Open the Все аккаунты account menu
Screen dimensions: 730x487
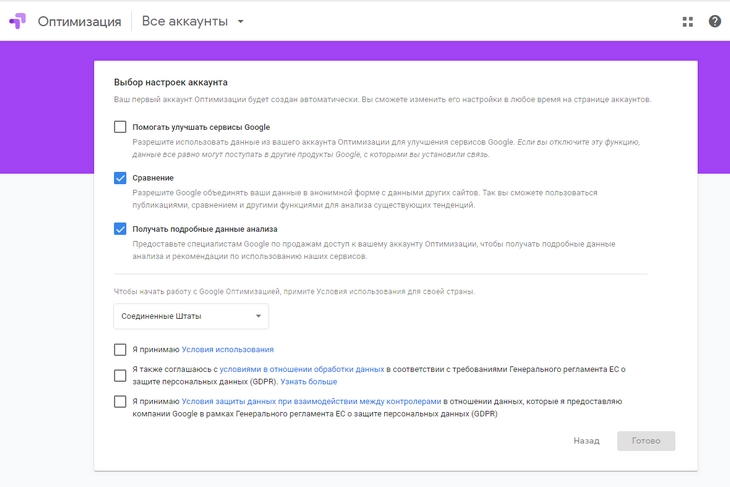click(185, 21)
